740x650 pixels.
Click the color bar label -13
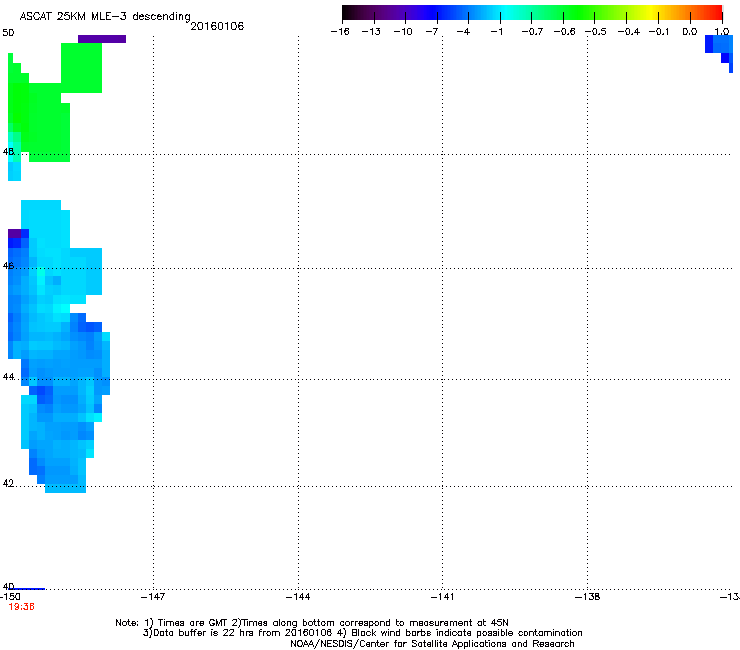[x=371, y=32]
